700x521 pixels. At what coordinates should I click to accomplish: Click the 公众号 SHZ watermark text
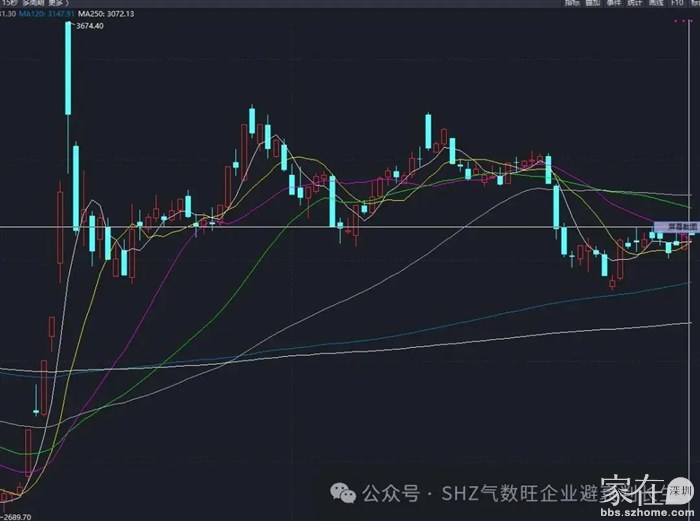coord(480,494)
